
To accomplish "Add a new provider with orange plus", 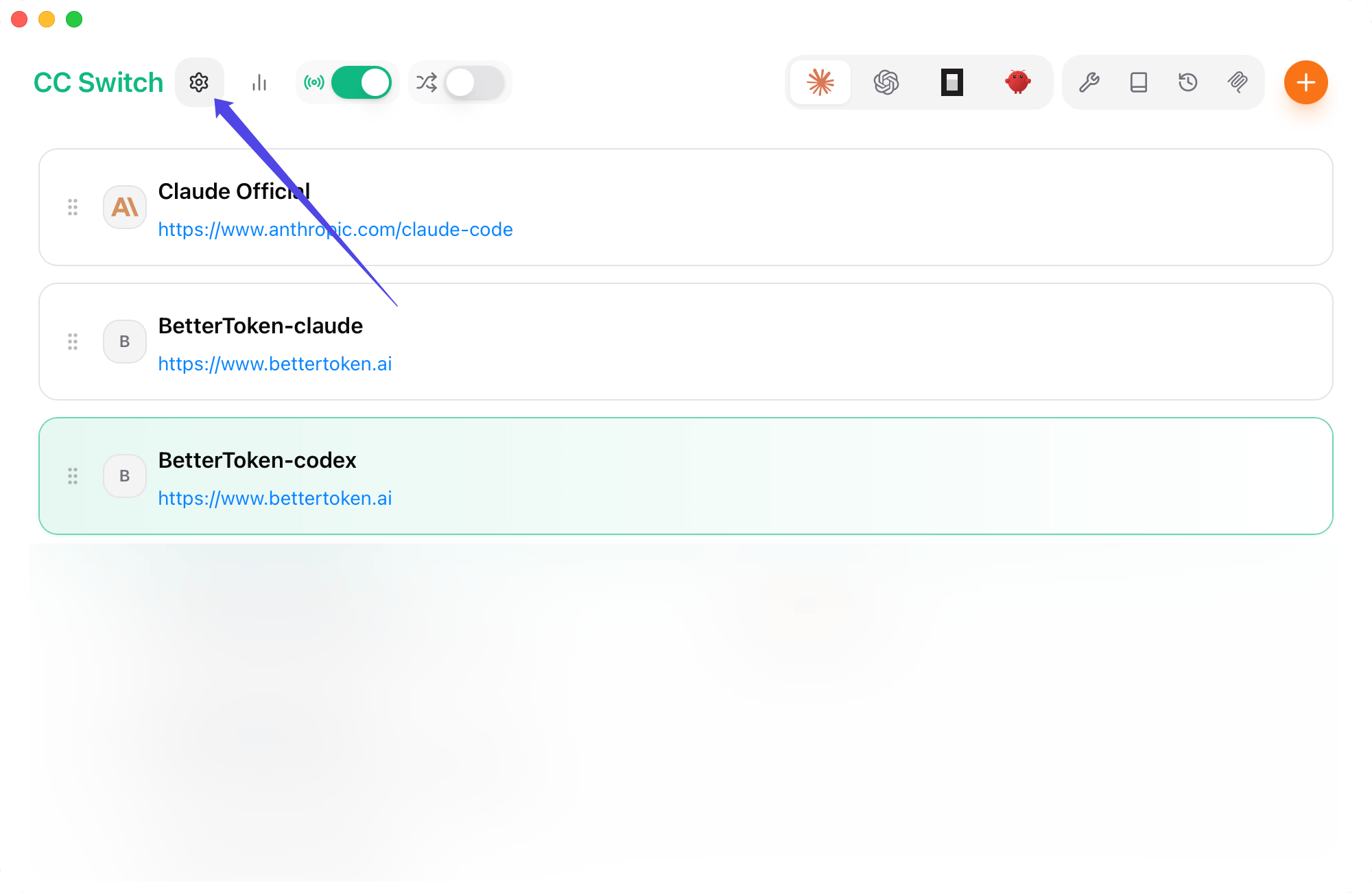I will click(x=1306, y=82).
